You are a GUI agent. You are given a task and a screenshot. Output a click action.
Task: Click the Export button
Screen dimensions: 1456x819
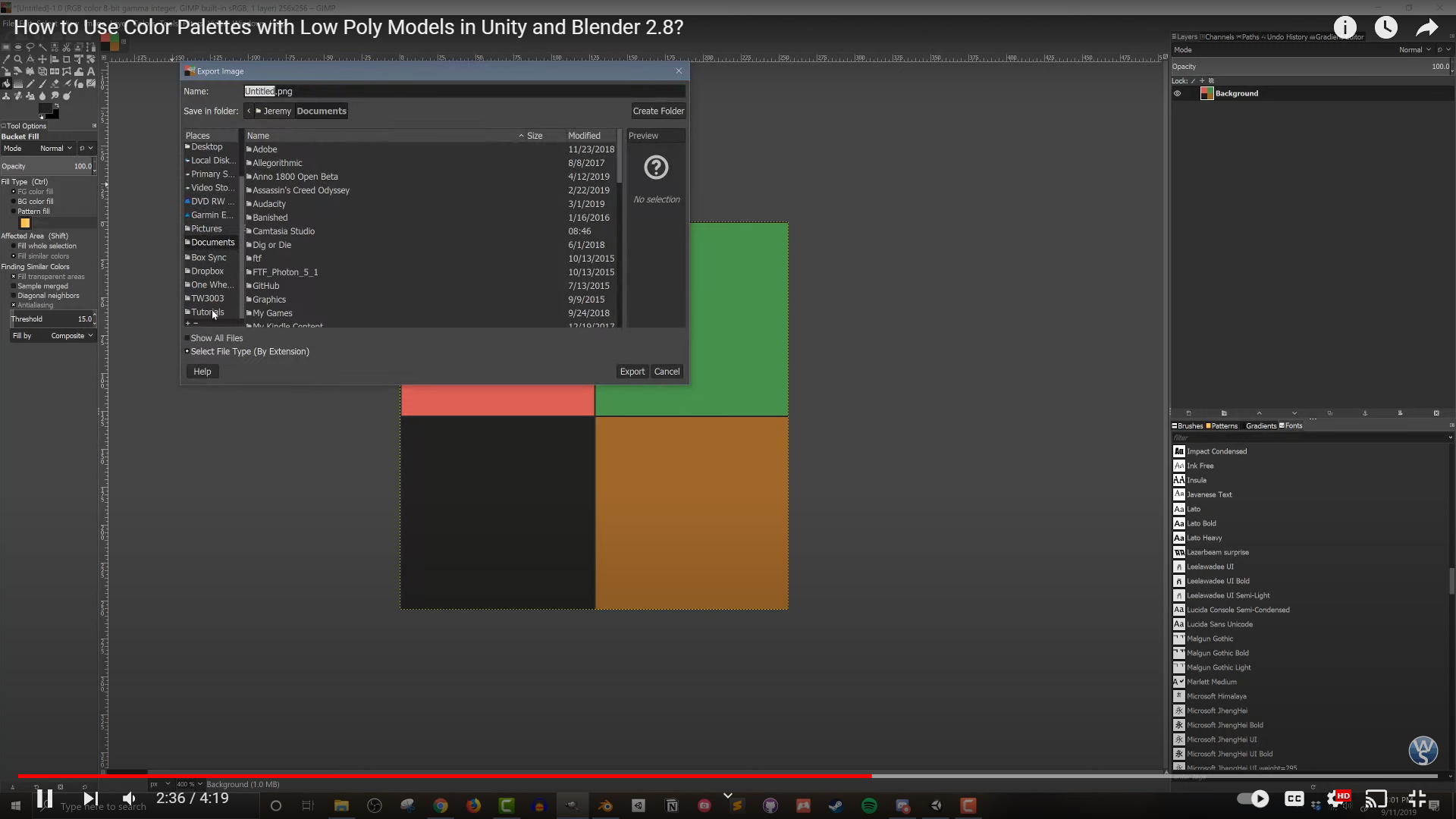coord(632,372)
